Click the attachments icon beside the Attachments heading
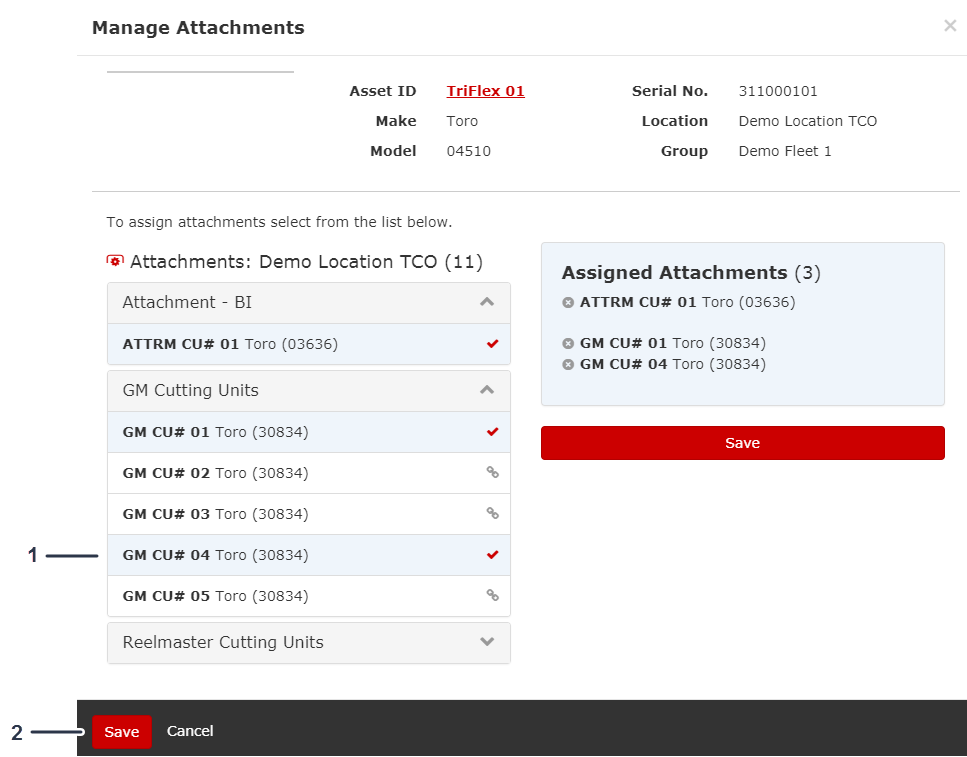967x757 pixels. pyautogui.click(x=115, y=262)
